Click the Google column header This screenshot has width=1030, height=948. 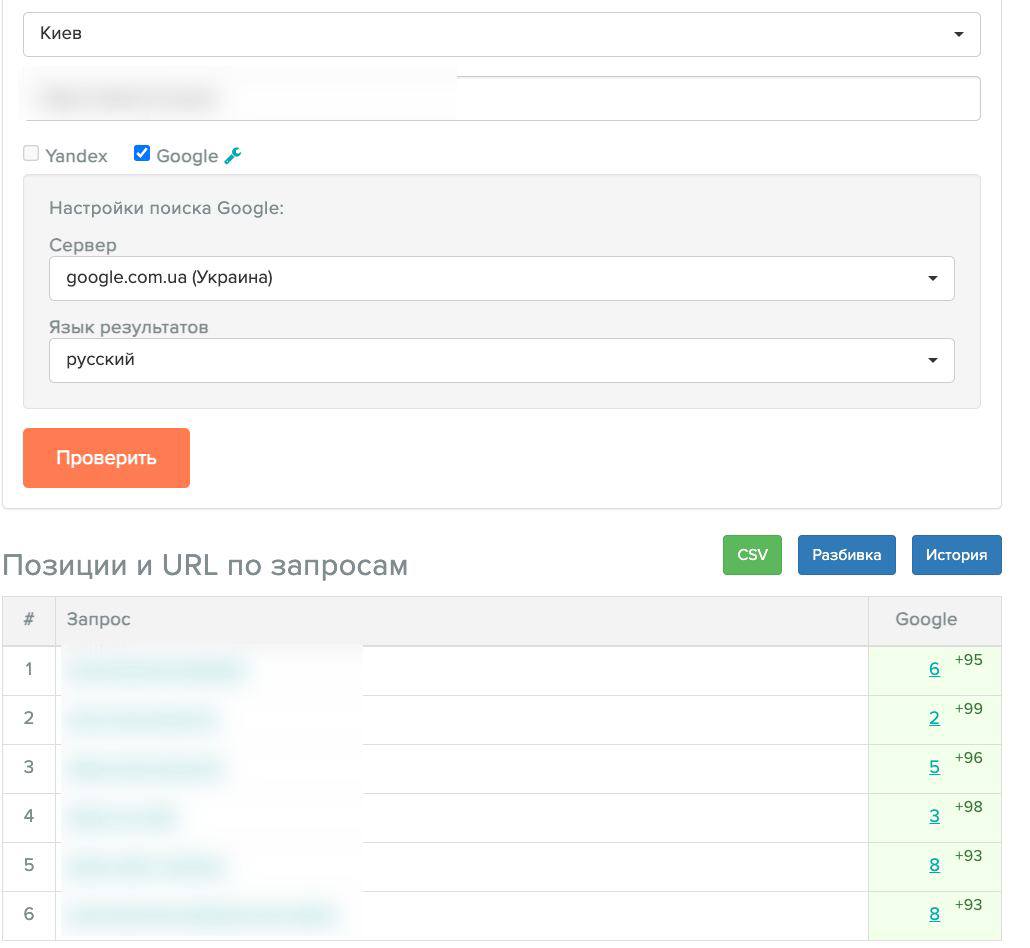(926, 620)
